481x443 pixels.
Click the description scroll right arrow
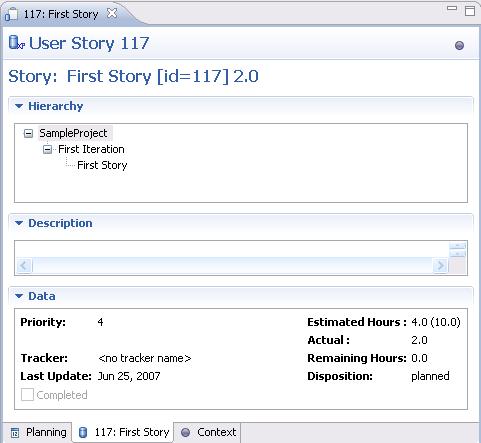[x=441, y=266]
